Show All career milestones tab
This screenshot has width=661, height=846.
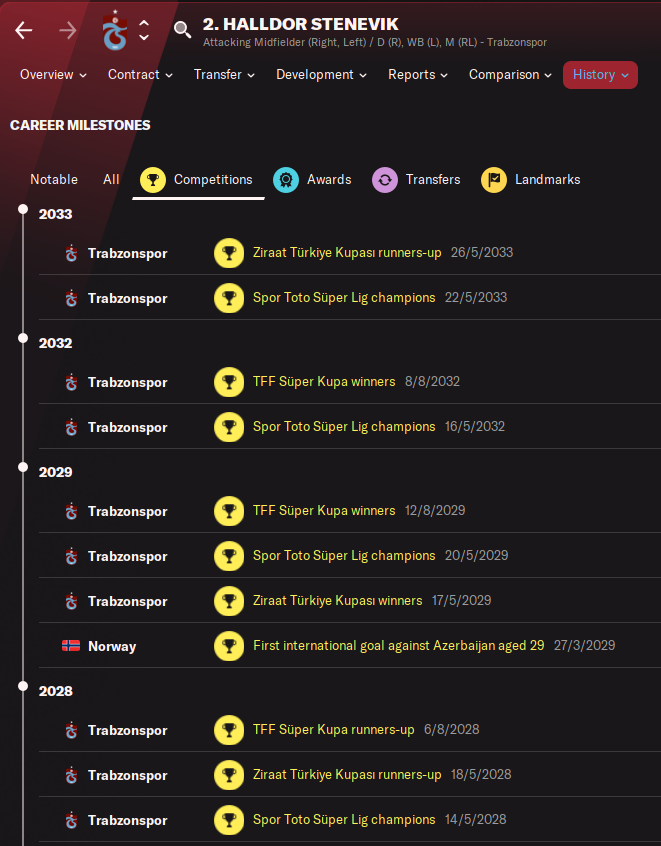coord(111,180)
